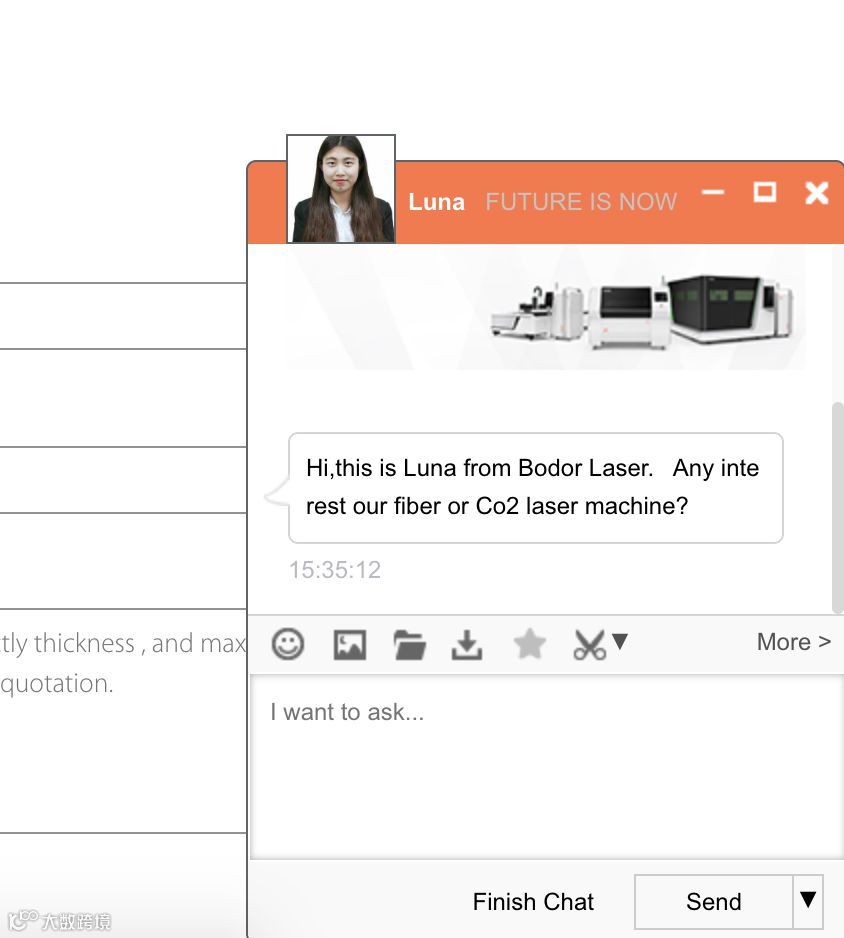
Task: End the conversation with Finish Chat
Action: point(533,902)
